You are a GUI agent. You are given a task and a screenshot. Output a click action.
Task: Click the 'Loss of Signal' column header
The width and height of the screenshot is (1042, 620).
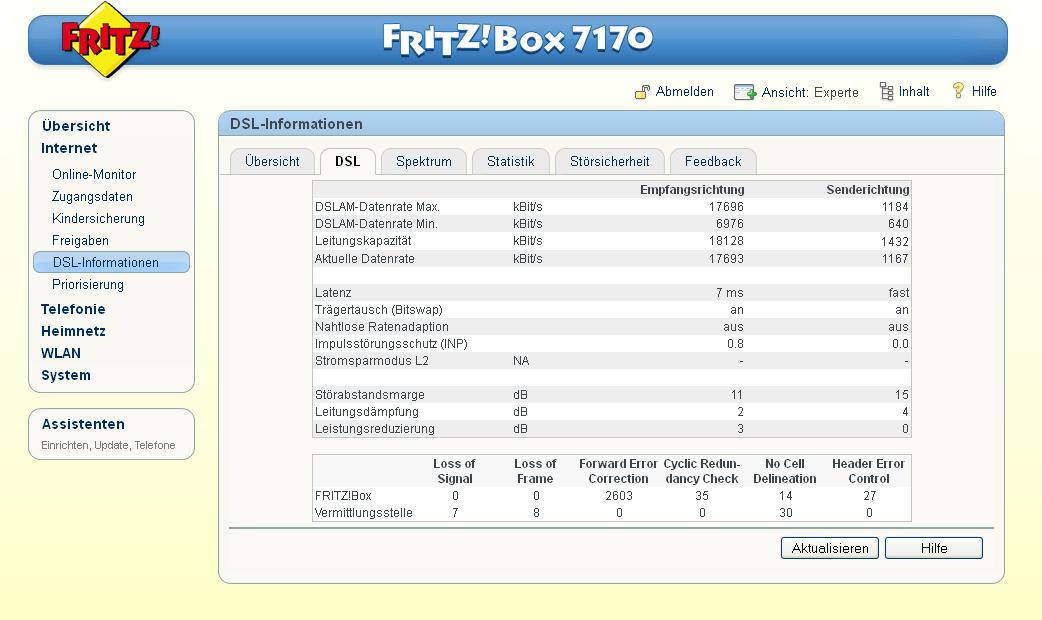tap(455, 471)
